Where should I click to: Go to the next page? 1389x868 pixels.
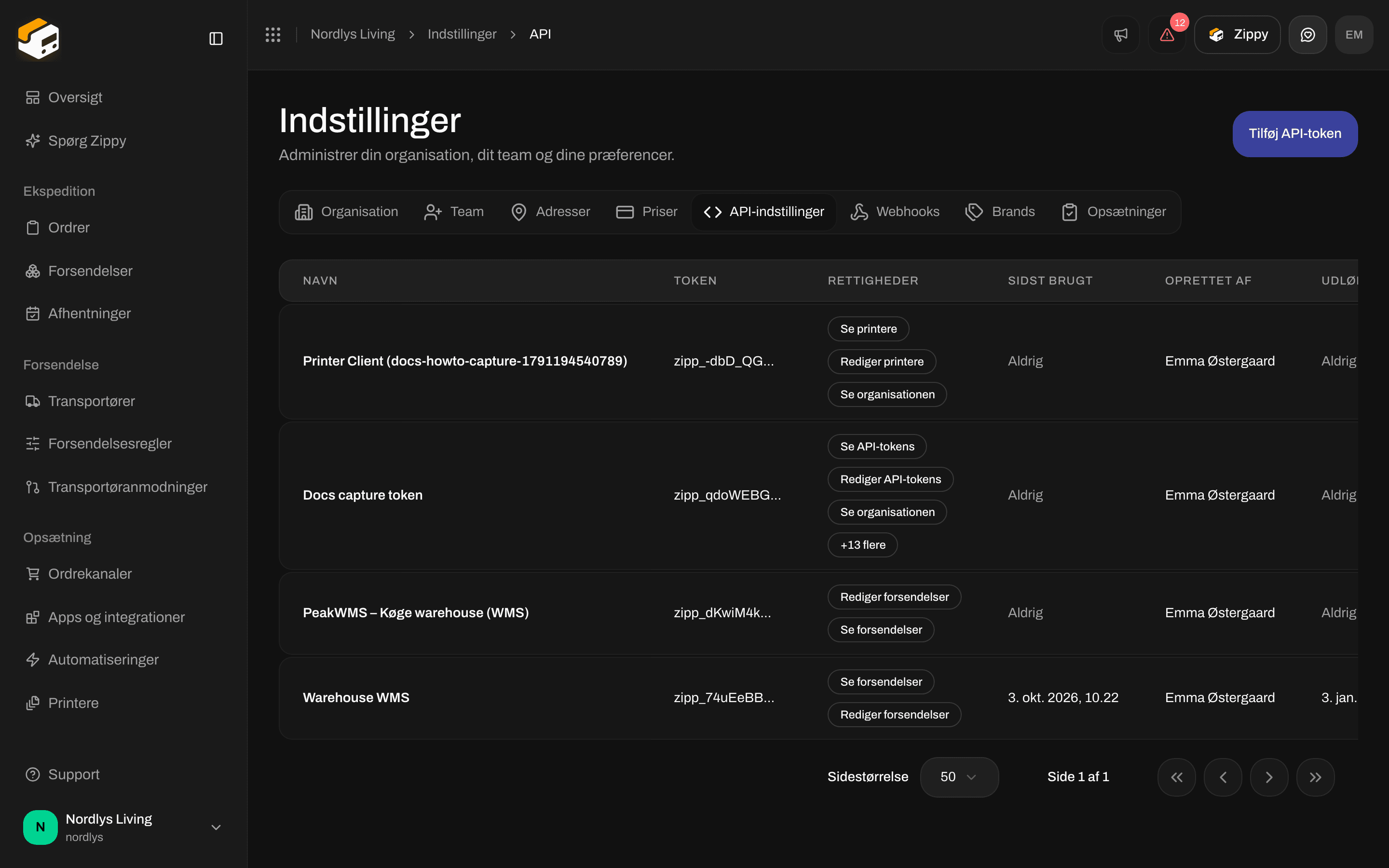(x=1269, y=777)
